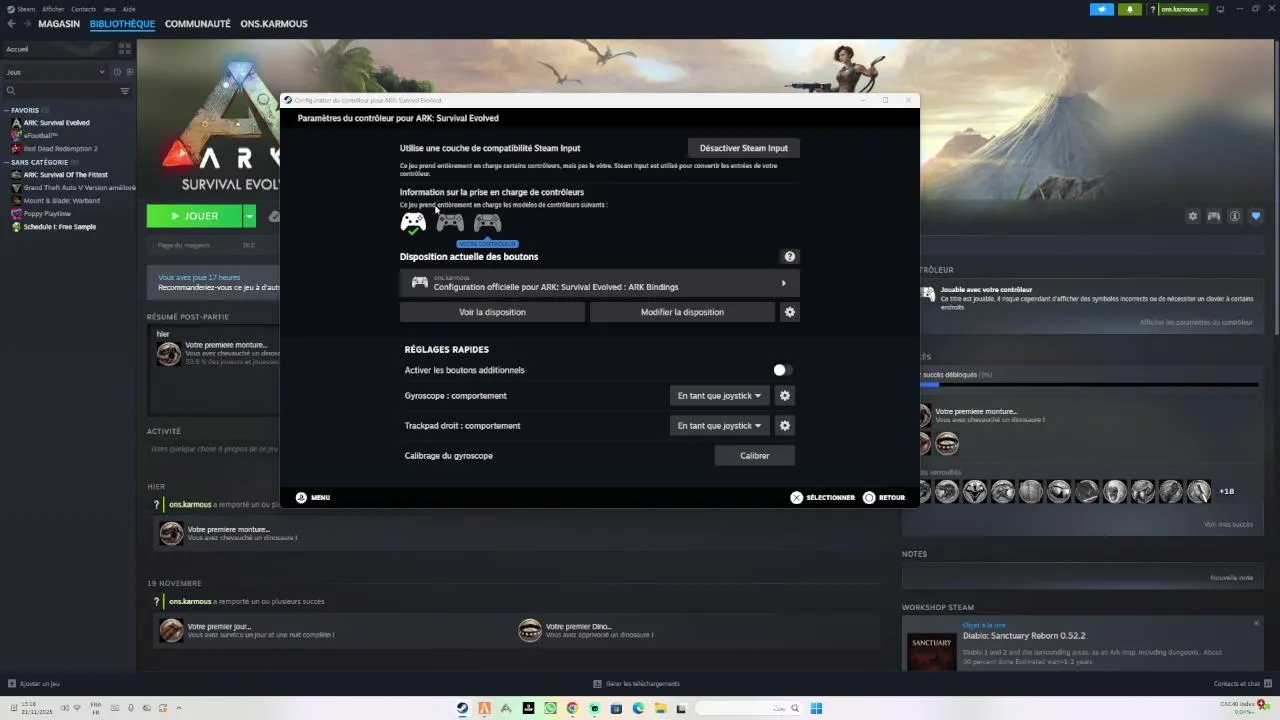Click the circle RETOUR icon in footer
The height and width of the screenshot is (720, 1280).
point(869,497)
